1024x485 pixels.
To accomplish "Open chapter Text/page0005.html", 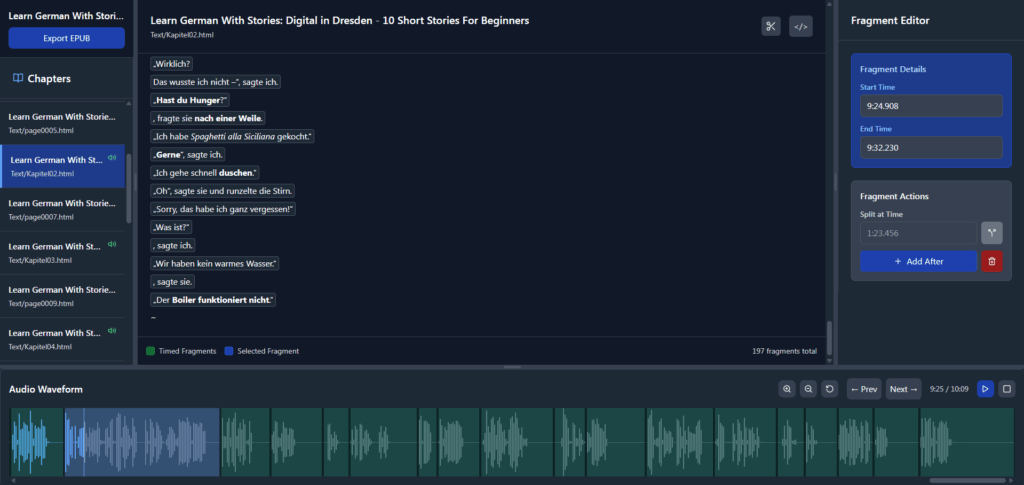I will [62, 123].
